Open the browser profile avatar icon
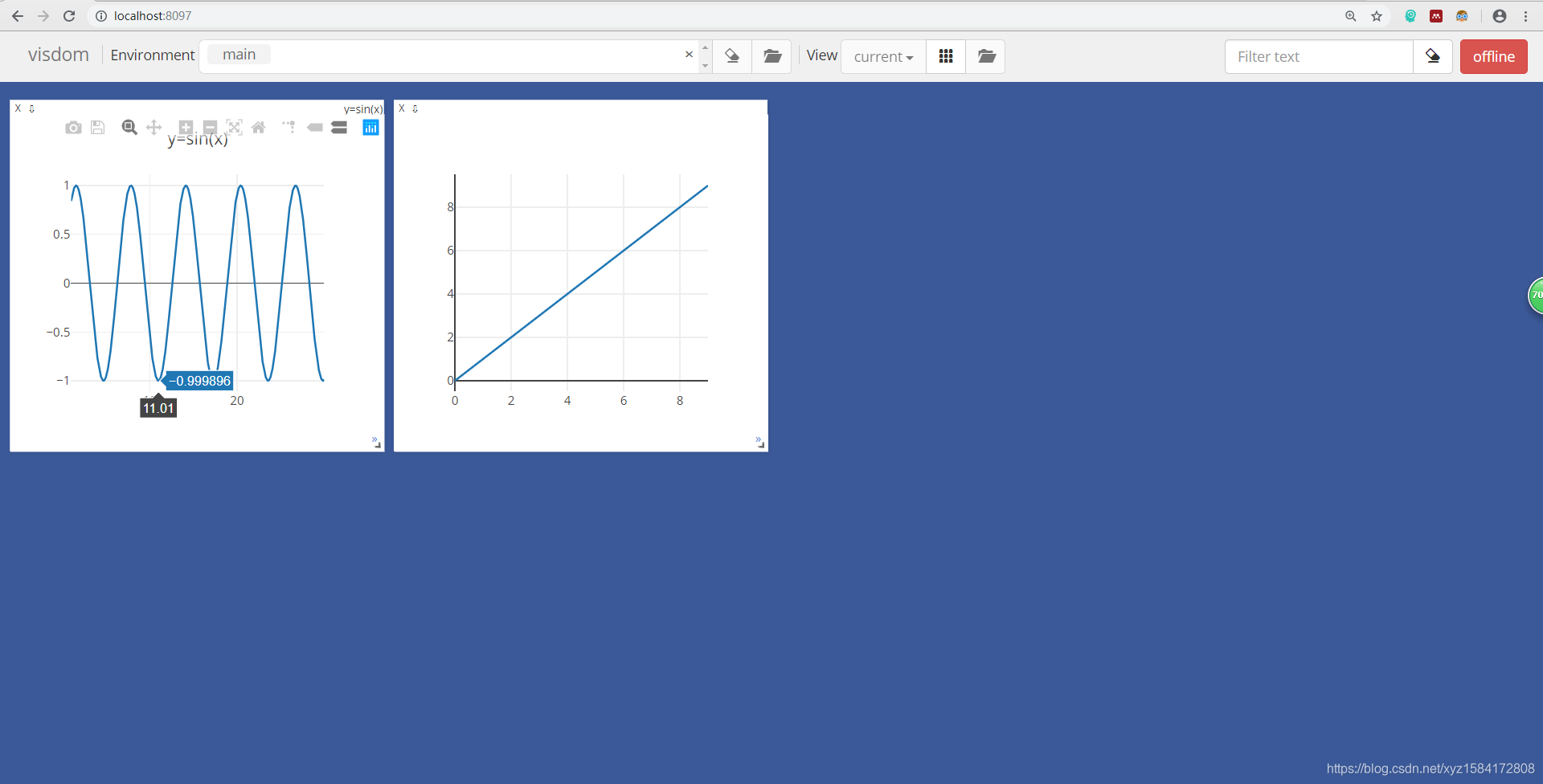Viewport: 1543px width, 784px height. coord(1500,16)
